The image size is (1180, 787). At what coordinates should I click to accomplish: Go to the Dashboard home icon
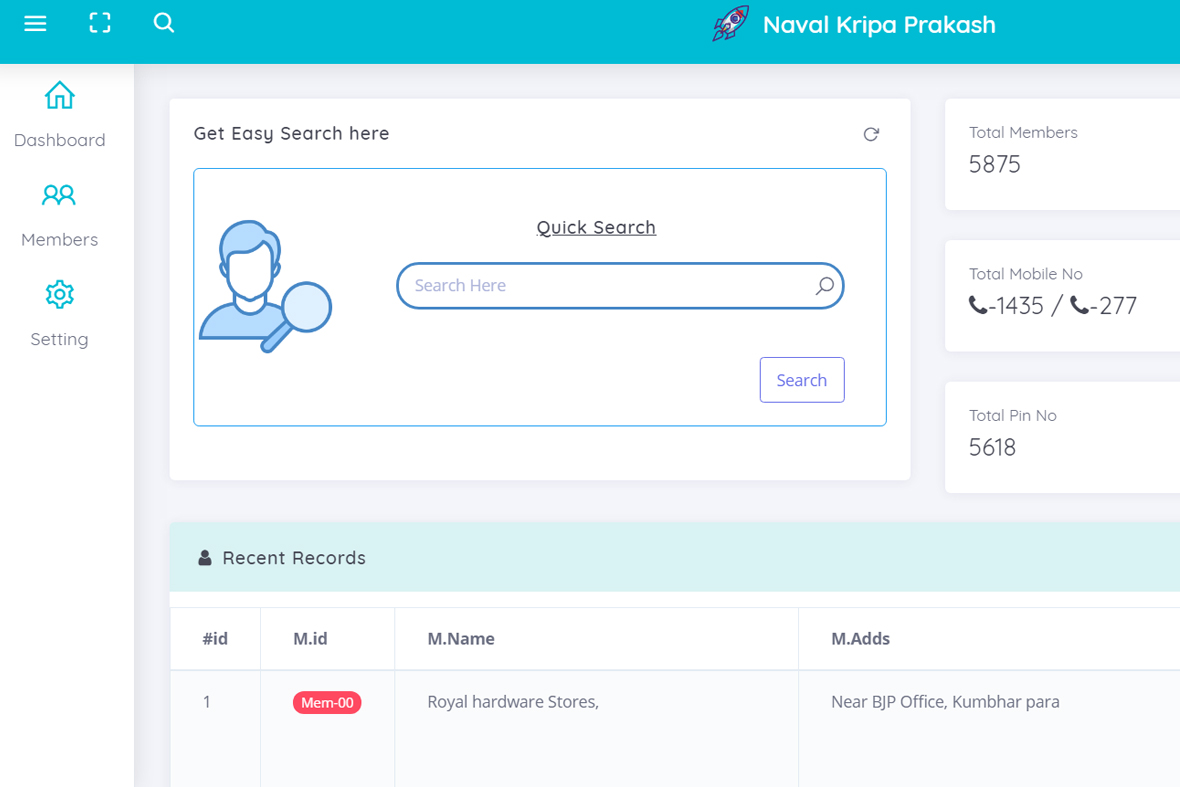pos(59,96)
